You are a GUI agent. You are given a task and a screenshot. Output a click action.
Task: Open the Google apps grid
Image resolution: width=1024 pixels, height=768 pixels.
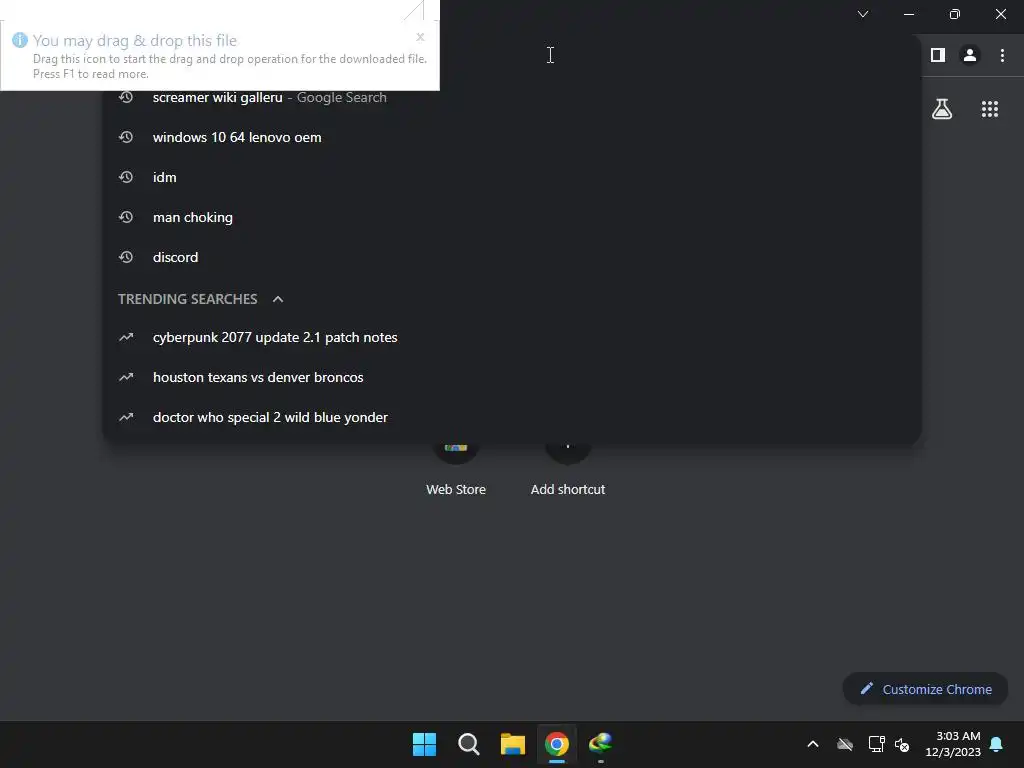tap(989, 109)
